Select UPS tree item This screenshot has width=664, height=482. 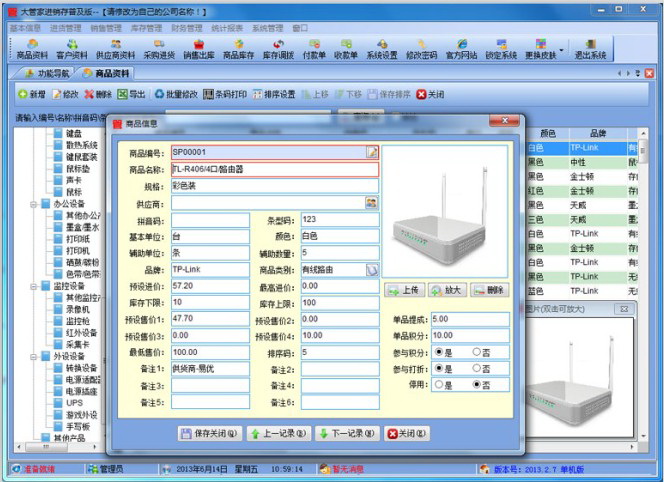75,403
